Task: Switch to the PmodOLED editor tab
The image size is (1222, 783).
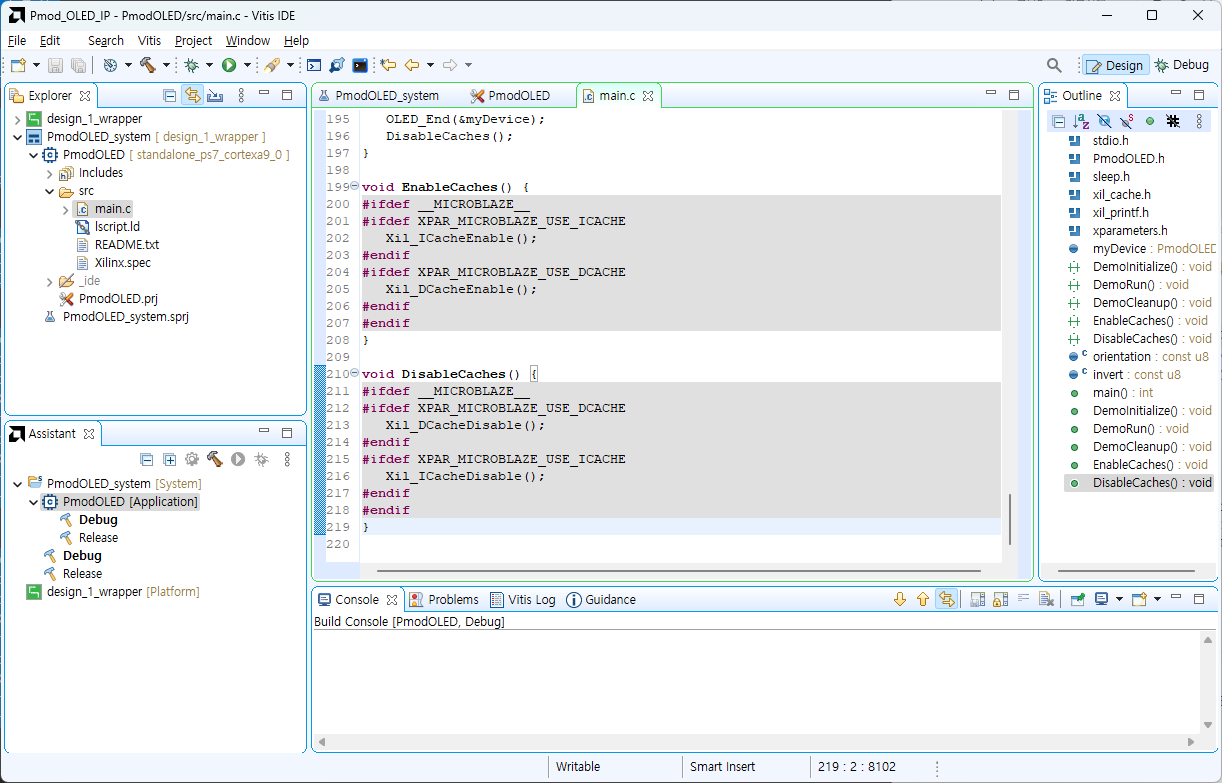Action: coord(511,96)
